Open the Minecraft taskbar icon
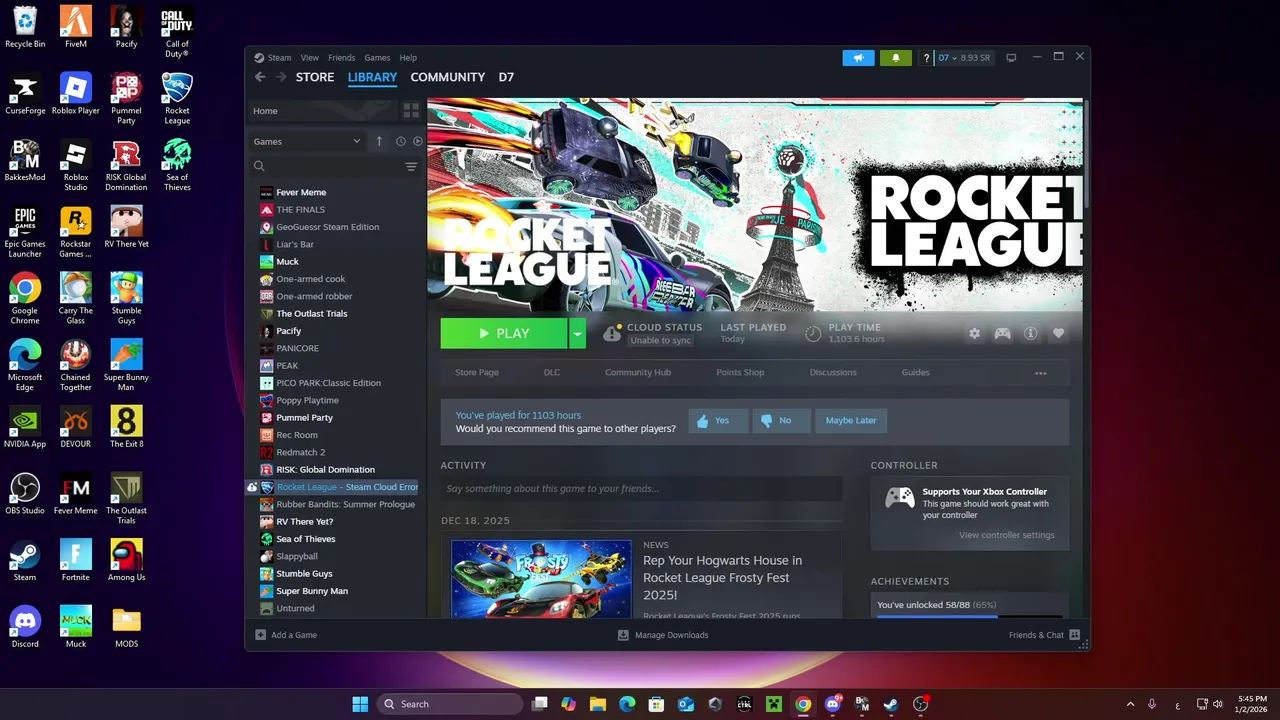The height and width of the screenshot is (720, 1280). coord(774,704)
